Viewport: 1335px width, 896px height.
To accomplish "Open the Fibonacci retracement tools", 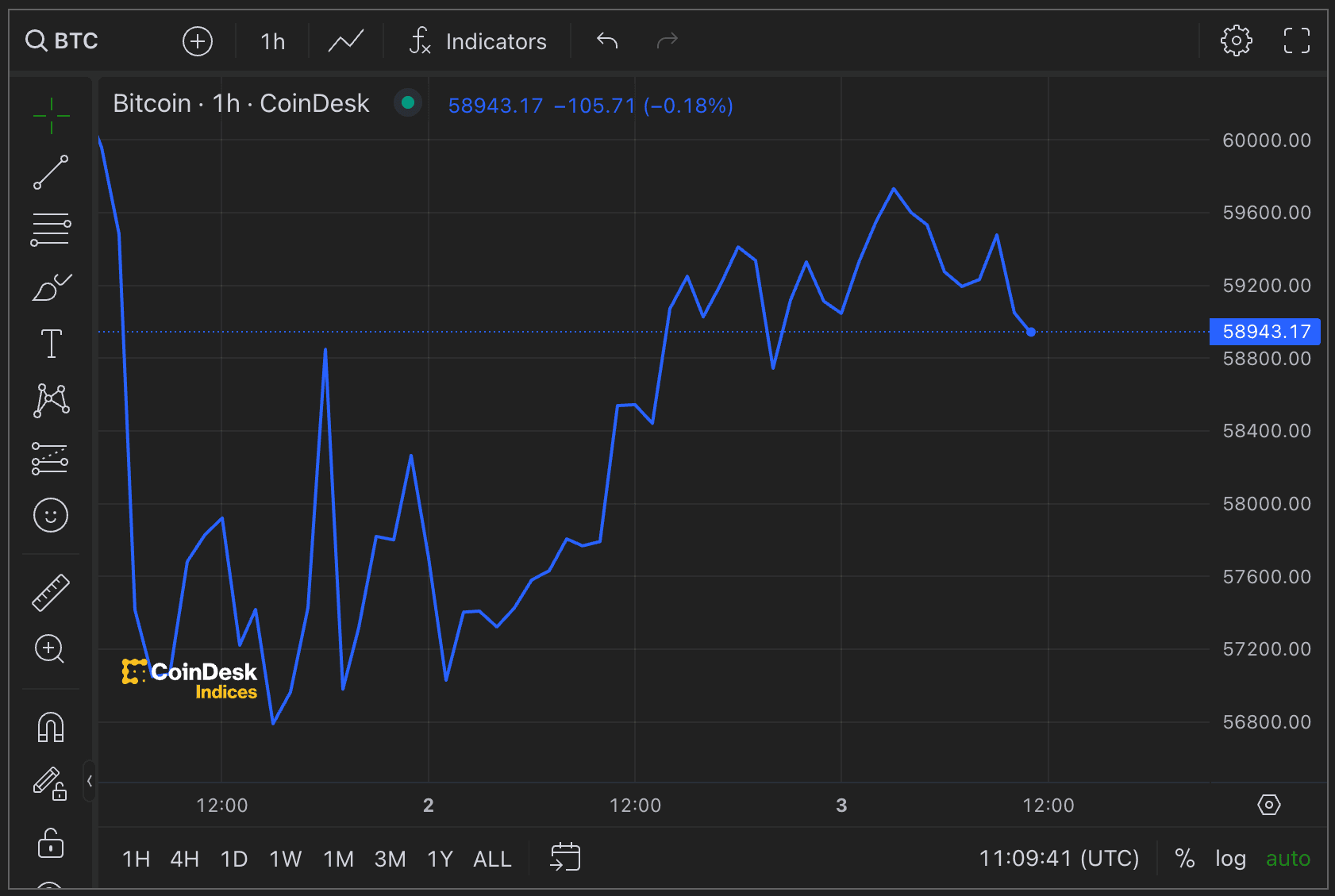I will coord(51,229).
